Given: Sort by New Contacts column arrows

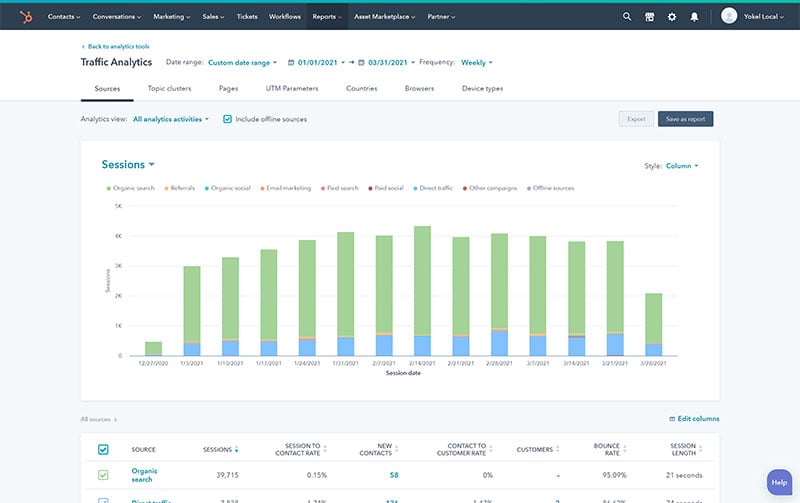Looking at the screenshot, I should pyautogui.click(x=396, y=449).
